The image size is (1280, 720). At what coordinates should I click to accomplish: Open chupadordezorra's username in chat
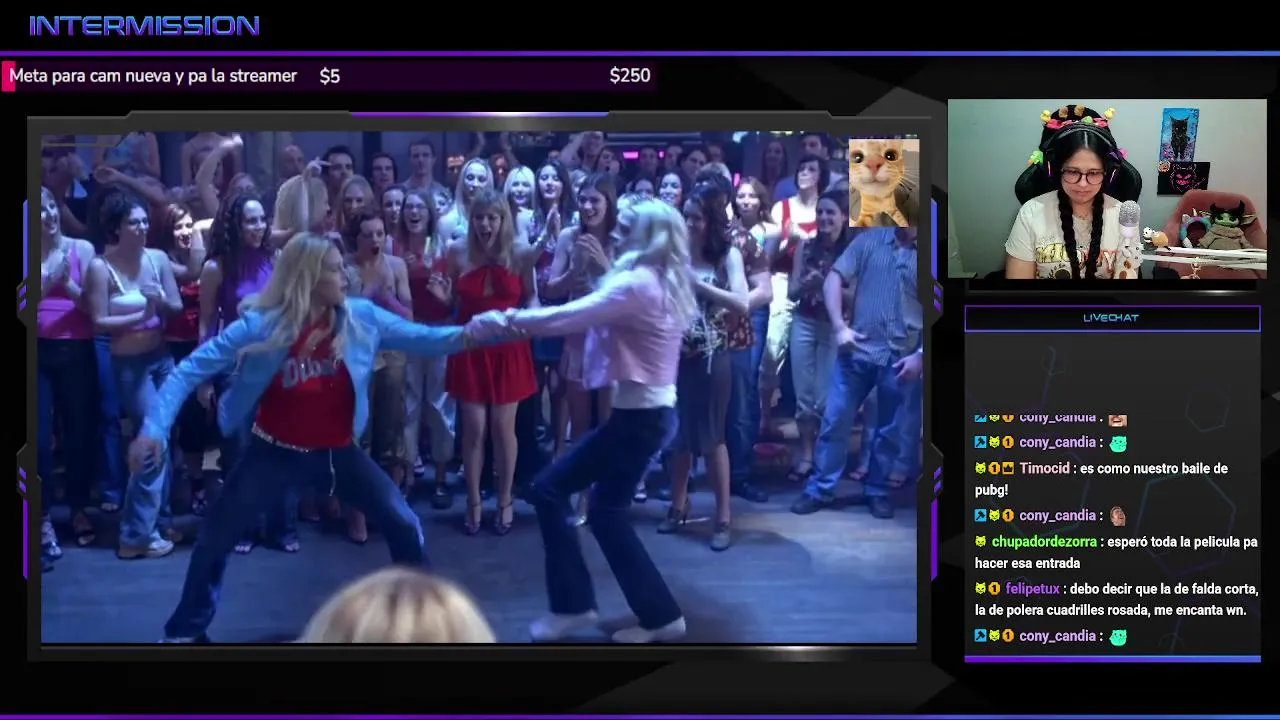tap(1045, 541)
